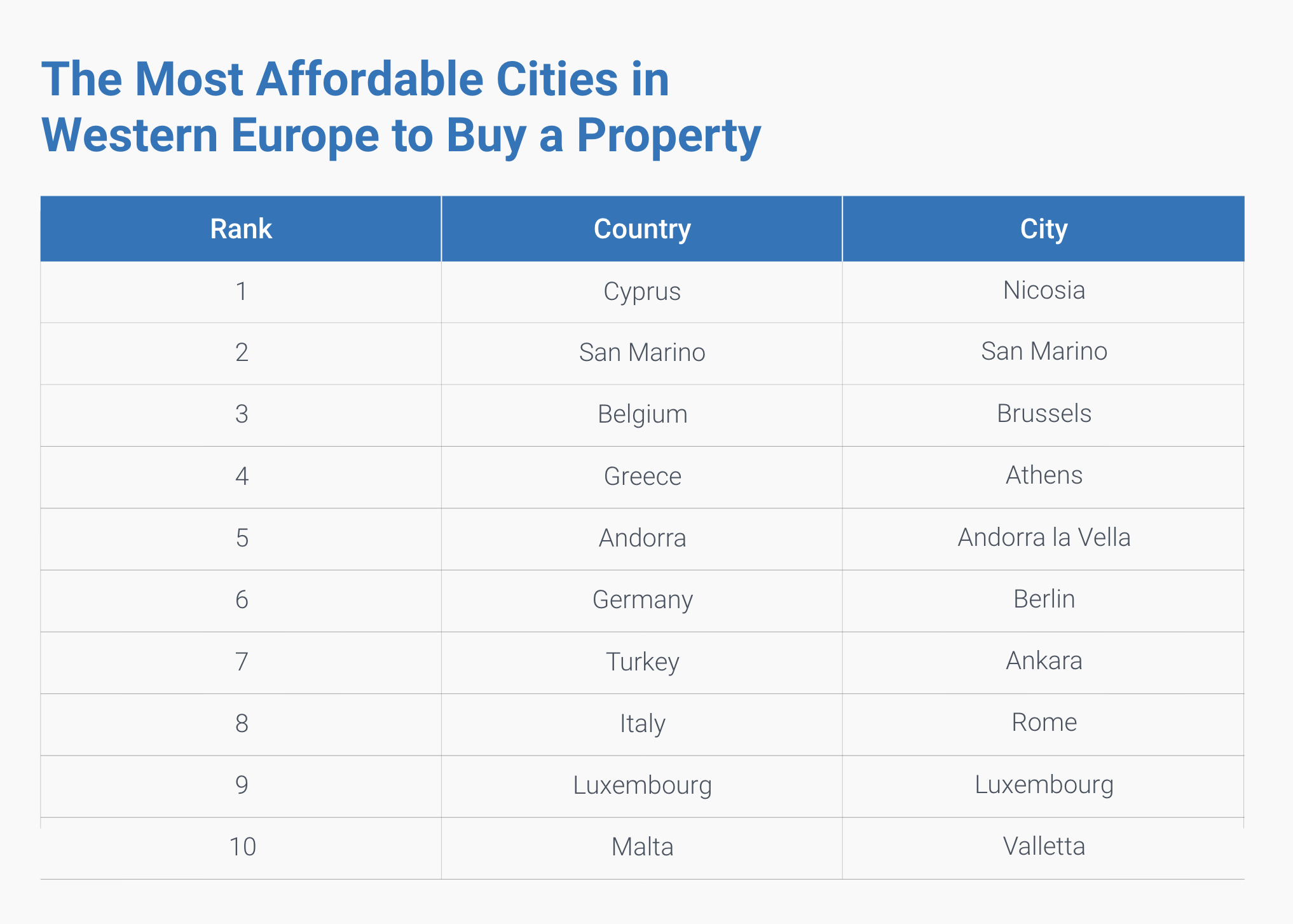Image resolution: width=1293 pixels, height=924 pixels.
Task: Select the Valletta city cell
Action: (x=1044, y=846)
